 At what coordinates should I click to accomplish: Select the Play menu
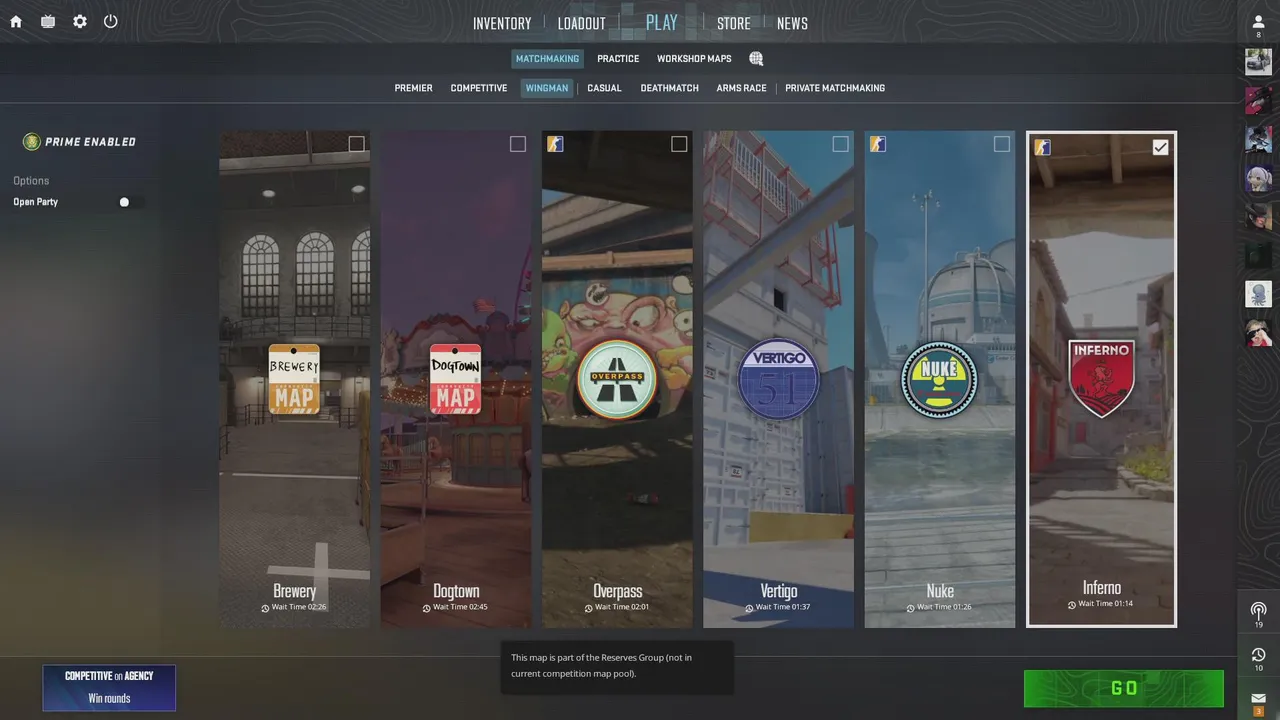click(662, 22)
